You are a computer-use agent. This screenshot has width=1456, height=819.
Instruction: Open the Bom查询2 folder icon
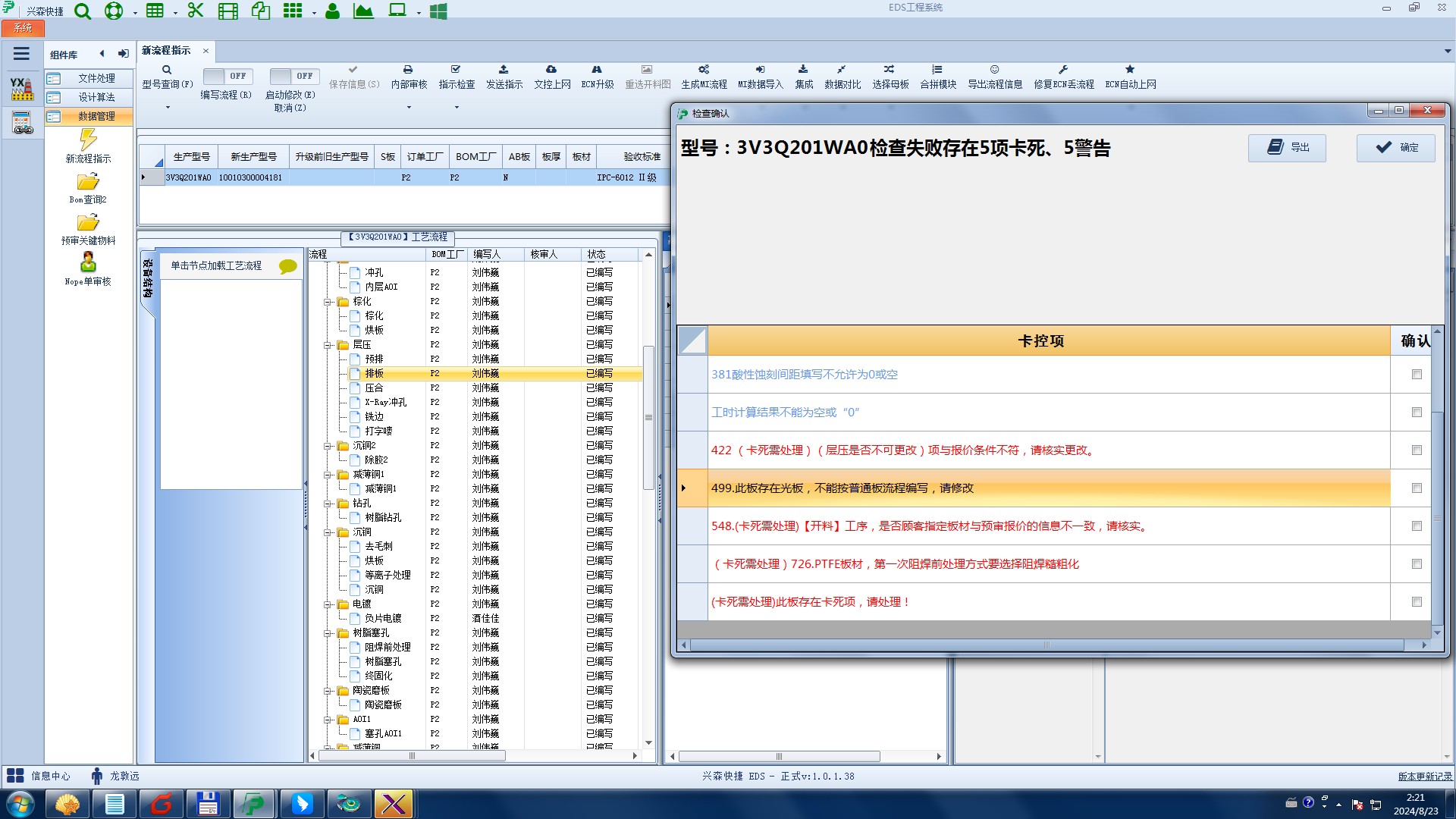(88, 182)
